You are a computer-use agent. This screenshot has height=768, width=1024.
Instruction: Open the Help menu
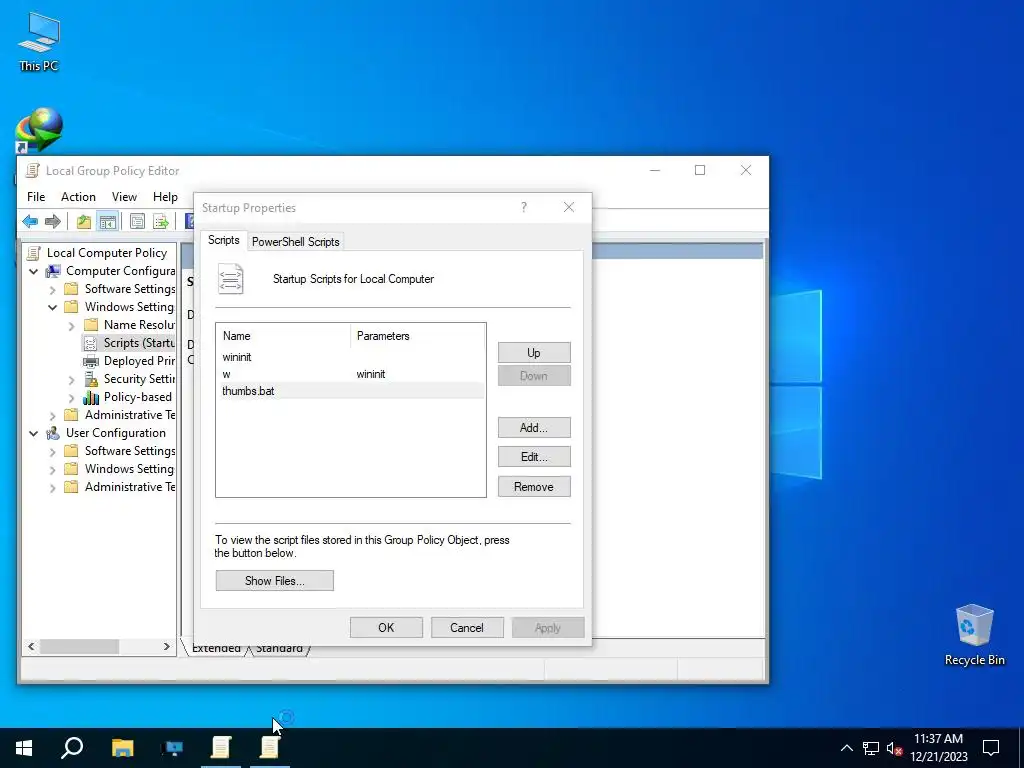click(x=165, y=197)
